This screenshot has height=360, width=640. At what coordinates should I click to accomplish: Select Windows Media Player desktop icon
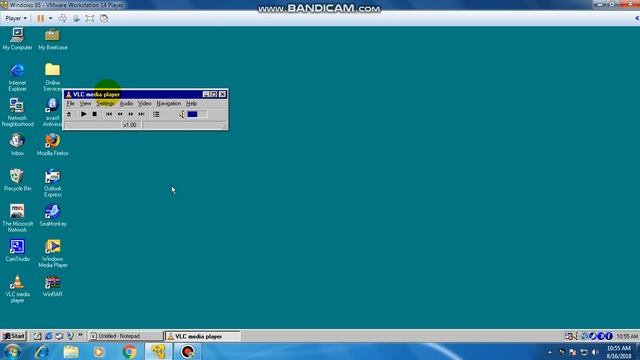coord(53,253)
